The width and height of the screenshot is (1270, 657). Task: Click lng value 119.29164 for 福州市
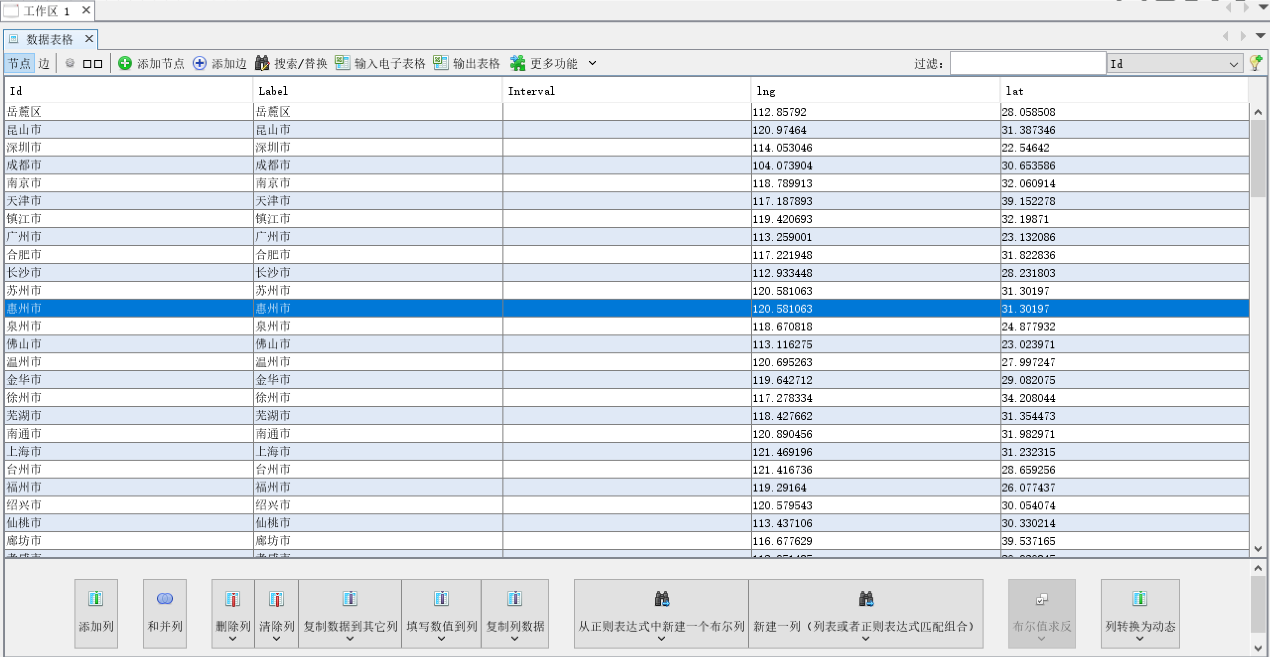point(876,488)
